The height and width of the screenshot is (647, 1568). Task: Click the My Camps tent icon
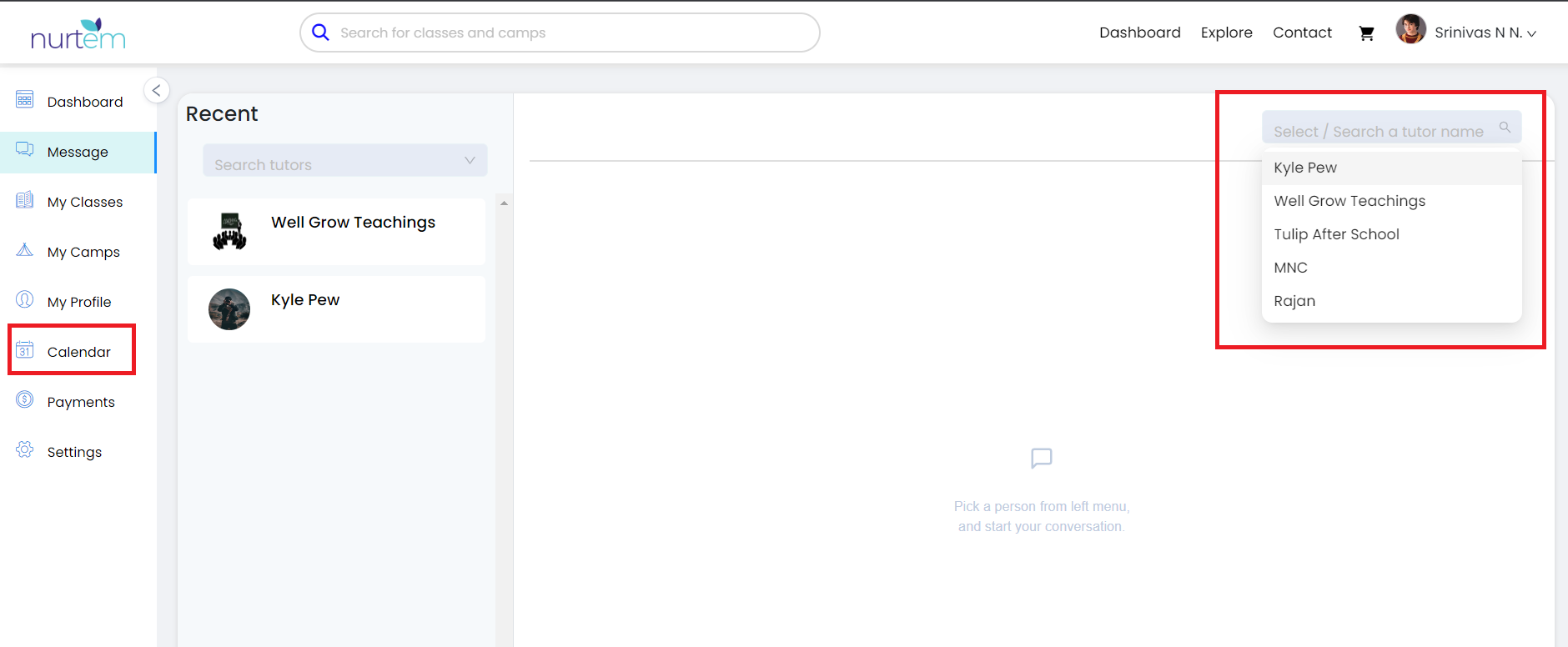tap(25, 250)
